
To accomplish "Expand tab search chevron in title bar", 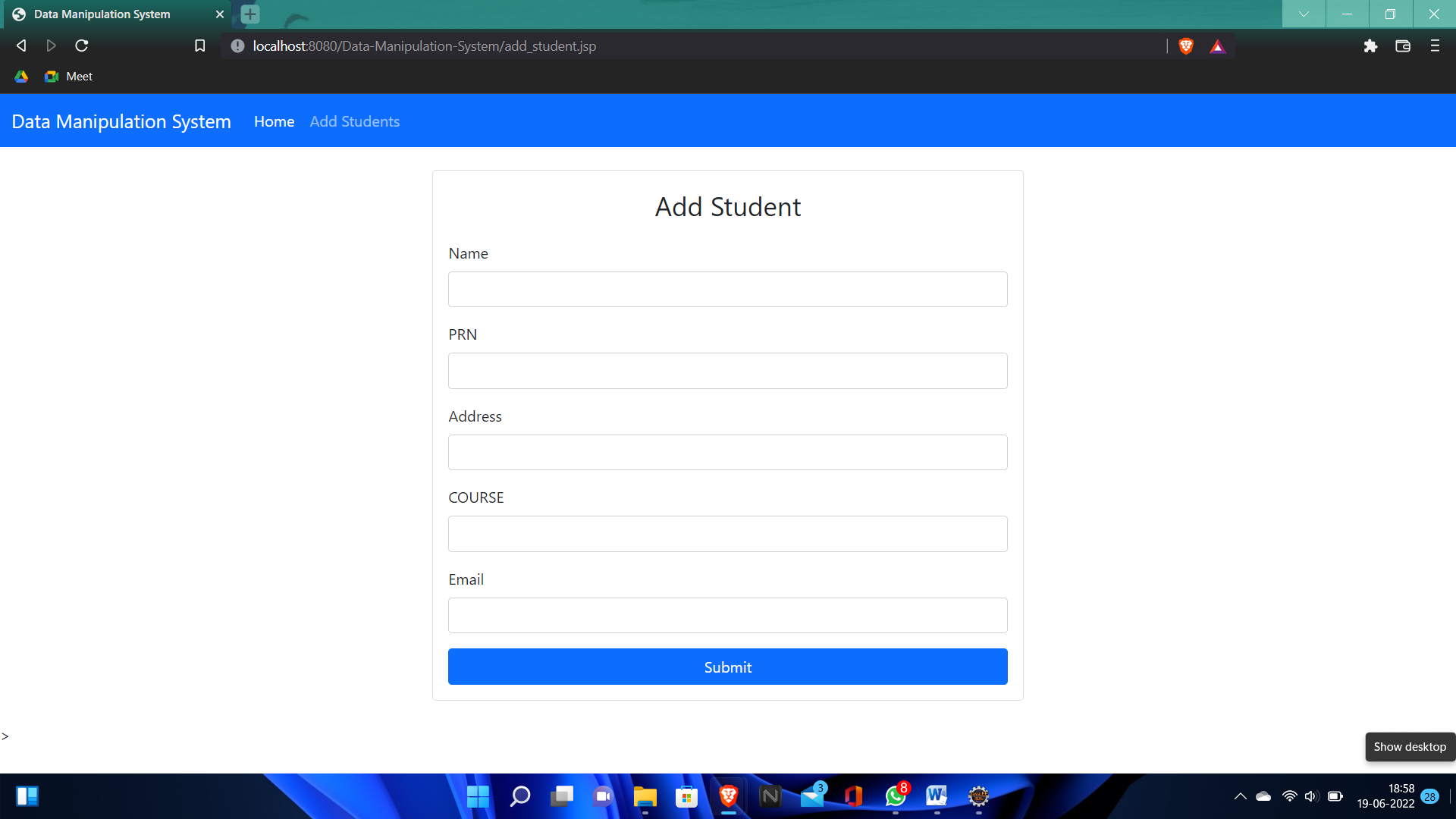I will click(x=1304, y=14).
